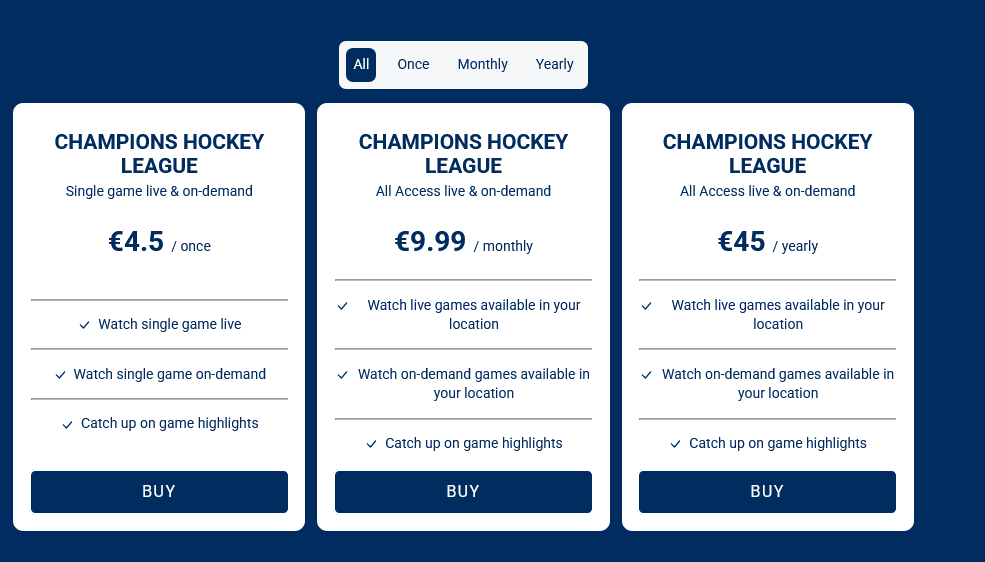
Task: Click checkmark beside Watch single game live
Action: [x=84, y=325]
